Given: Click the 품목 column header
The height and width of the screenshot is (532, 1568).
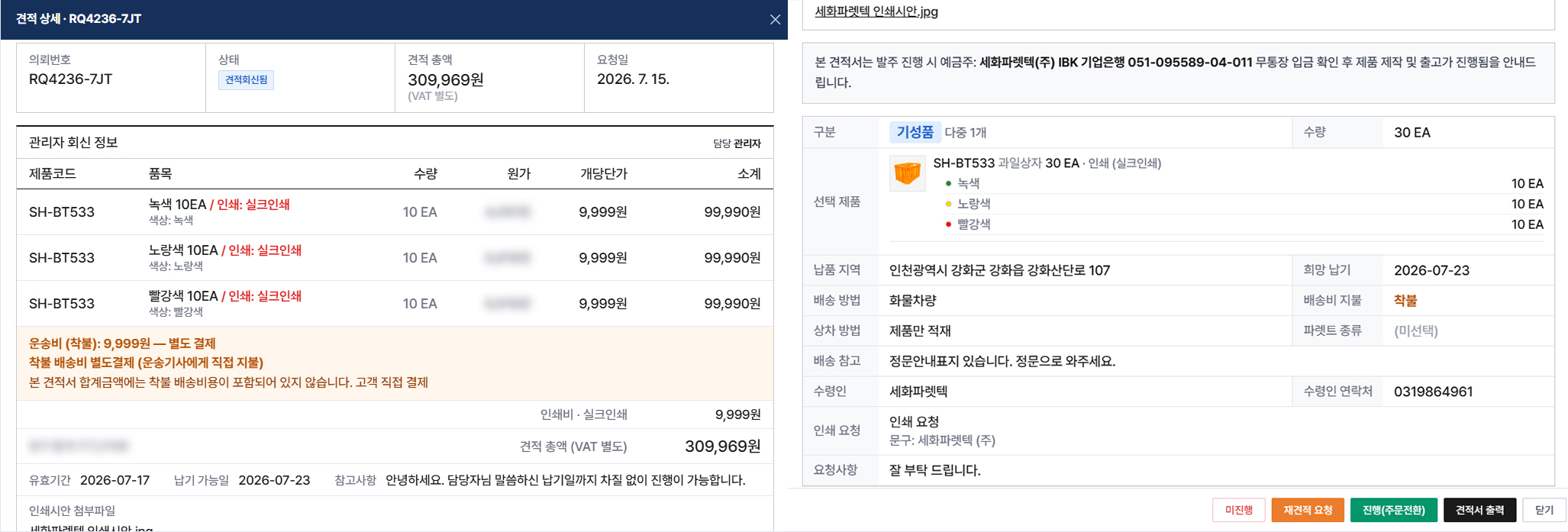Looking at the screenshot, I should [160, 173].
